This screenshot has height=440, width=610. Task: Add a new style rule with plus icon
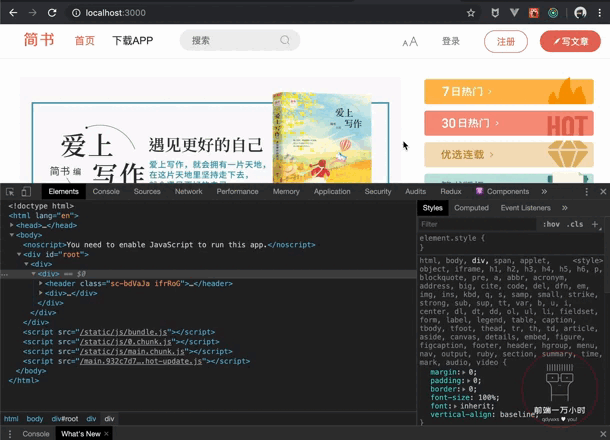tap(595, 224)
